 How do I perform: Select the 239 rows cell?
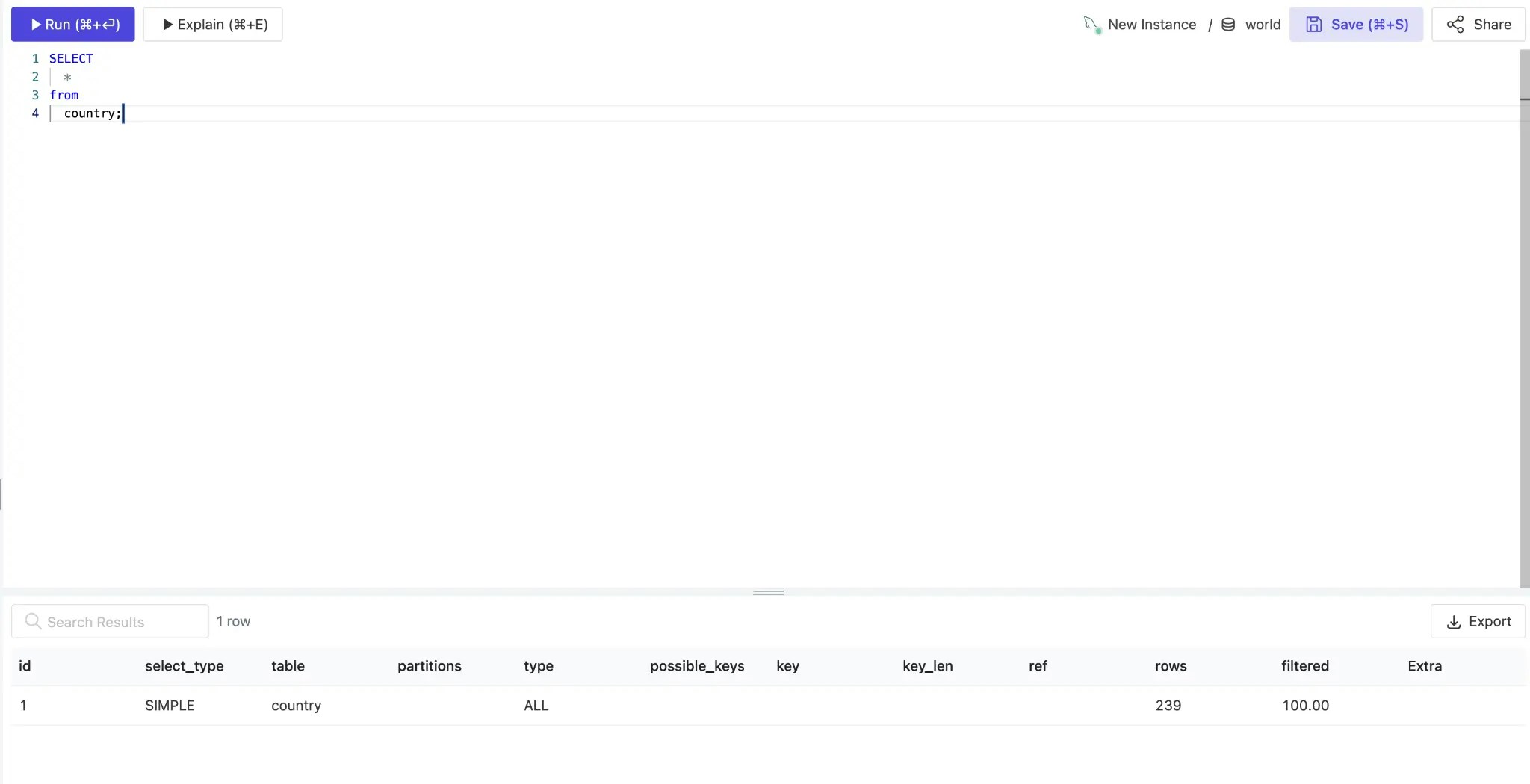click(x=1168, y=706)
